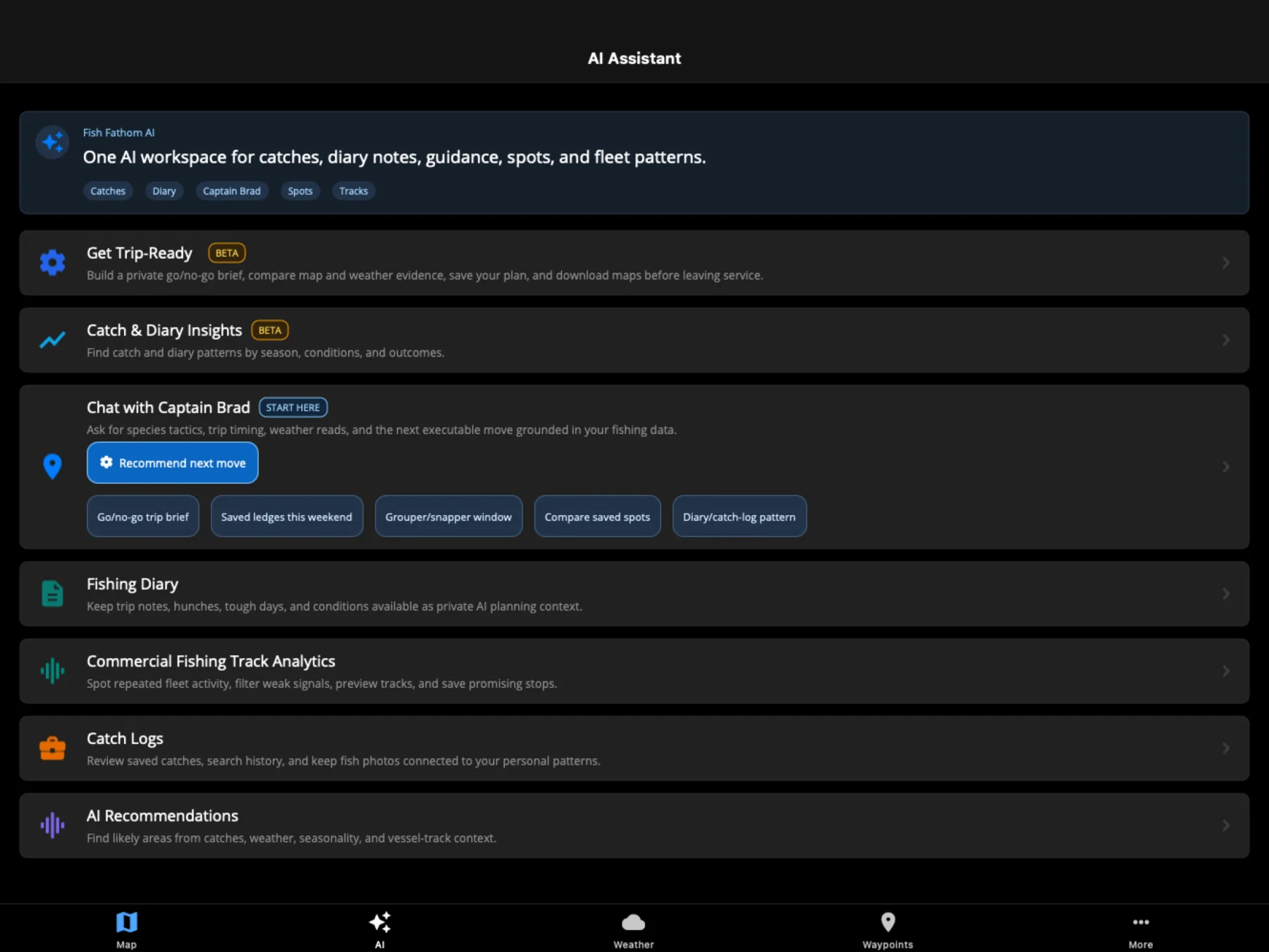Tap the Compare saved spots prompt
Image resolution: width=1269 pixels, height=952 pixels.
point(597,517)
